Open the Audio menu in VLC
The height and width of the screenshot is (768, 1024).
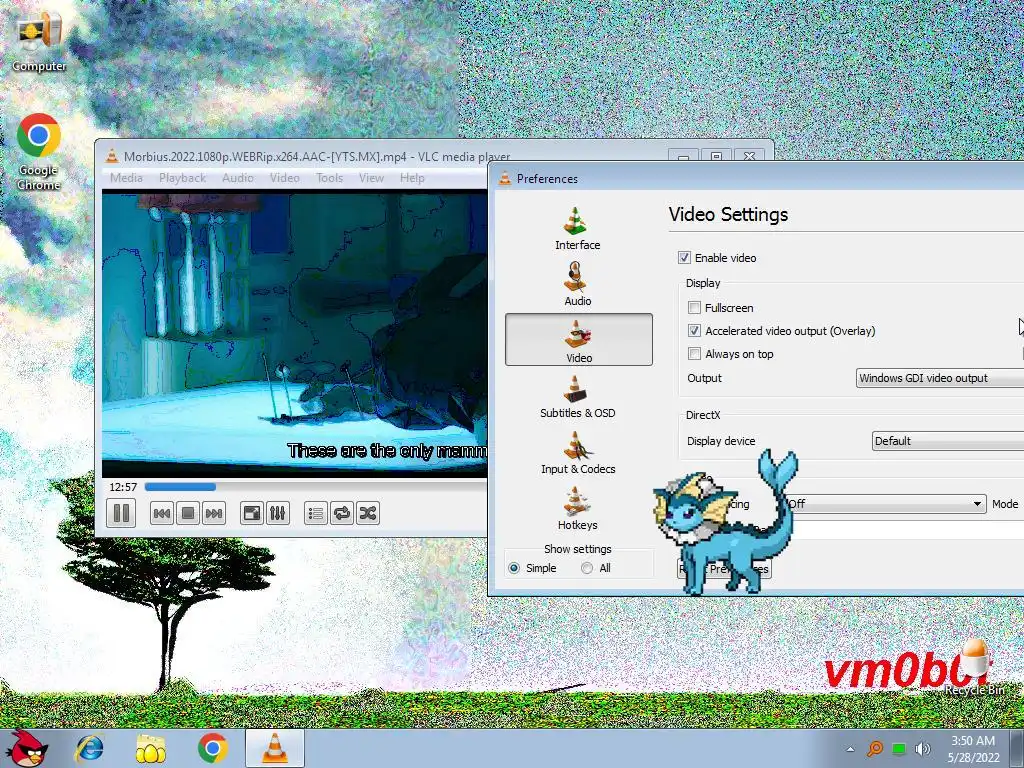238,178
